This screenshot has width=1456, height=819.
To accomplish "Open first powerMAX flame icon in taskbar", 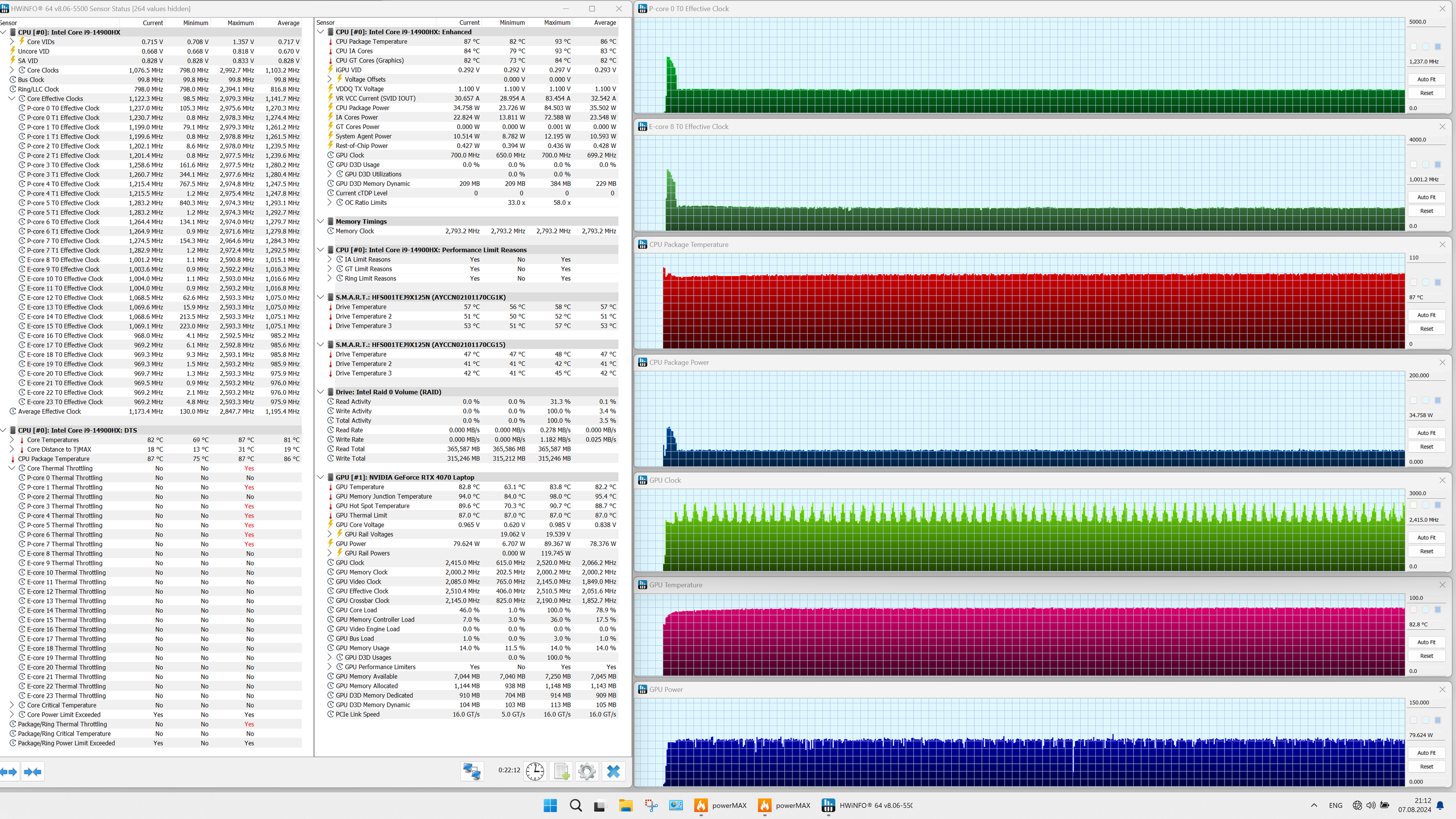I will point(701,805).
